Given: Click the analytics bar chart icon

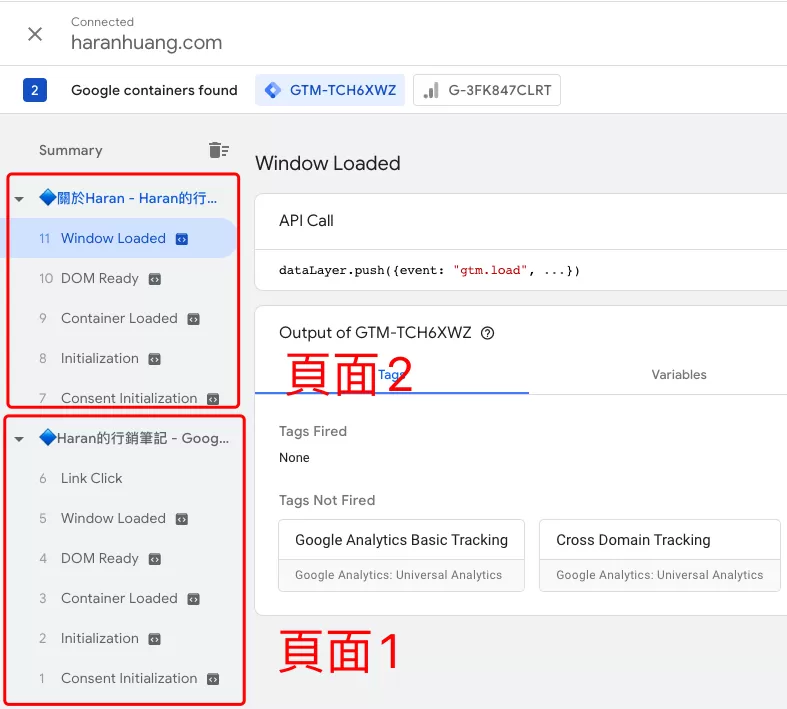Looking at the screenshot, I should (x=431, y=90).
